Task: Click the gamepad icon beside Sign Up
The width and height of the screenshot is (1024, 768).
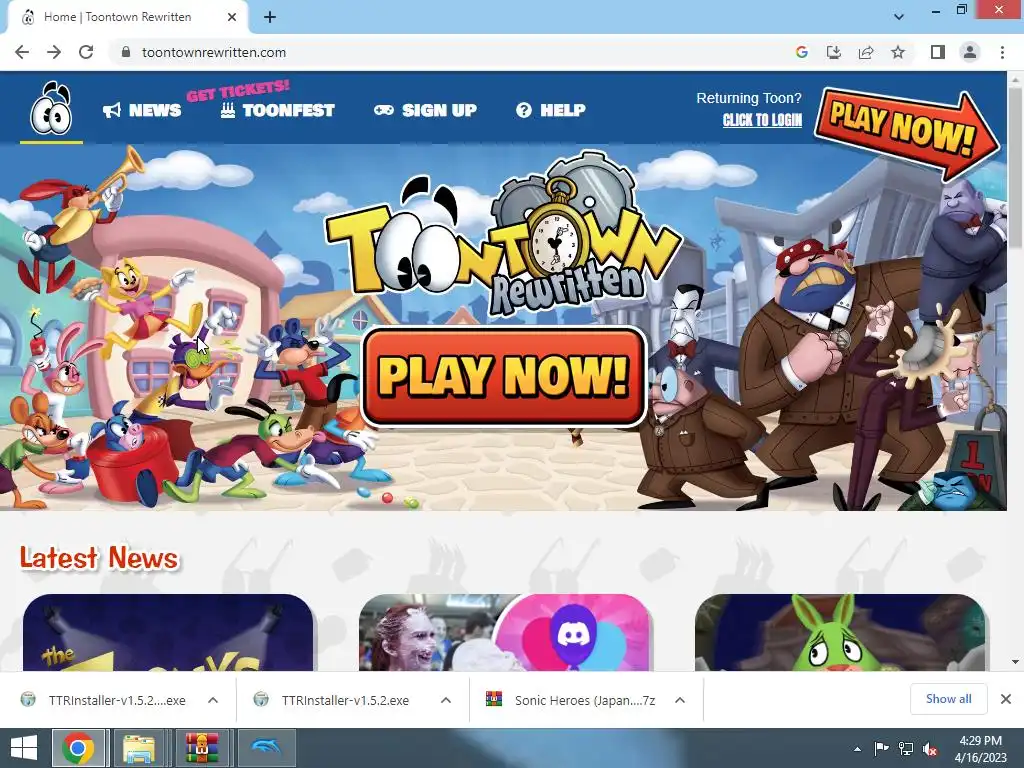Action: [383, 110]
